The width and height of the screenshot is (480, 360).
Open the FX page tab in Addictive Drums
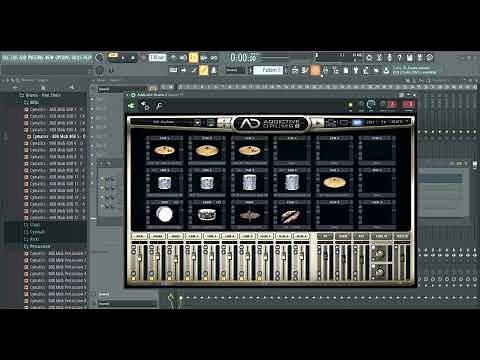click(x=384, y=122)
